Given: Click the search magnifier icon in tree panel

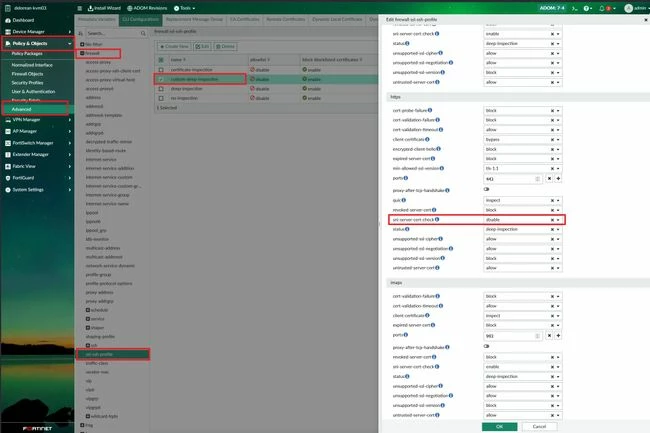Looking at the screenshot, I should pos(143,33).
